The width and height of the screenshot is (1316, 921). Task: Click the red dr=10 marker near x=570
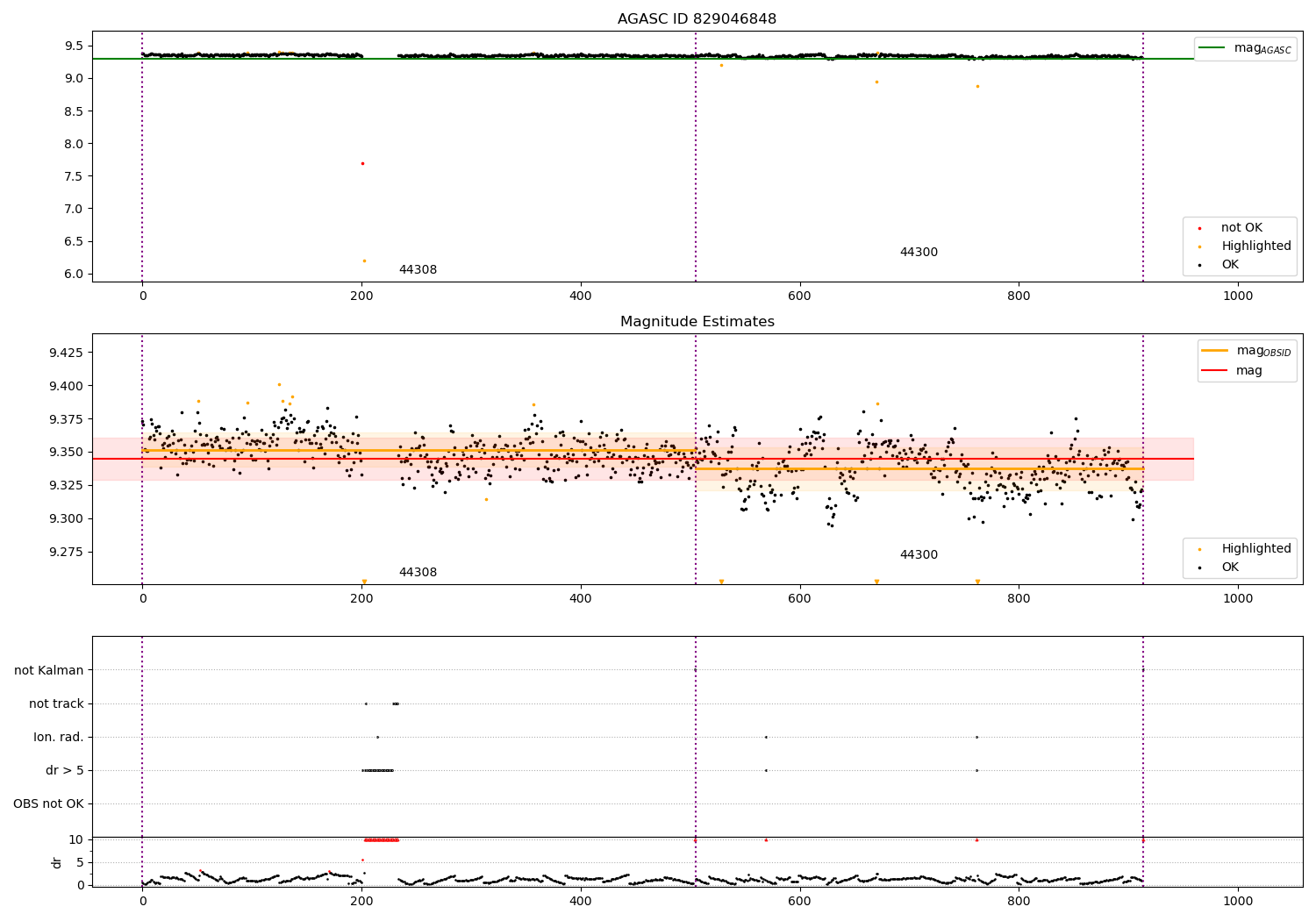click(x=766, y=839)
